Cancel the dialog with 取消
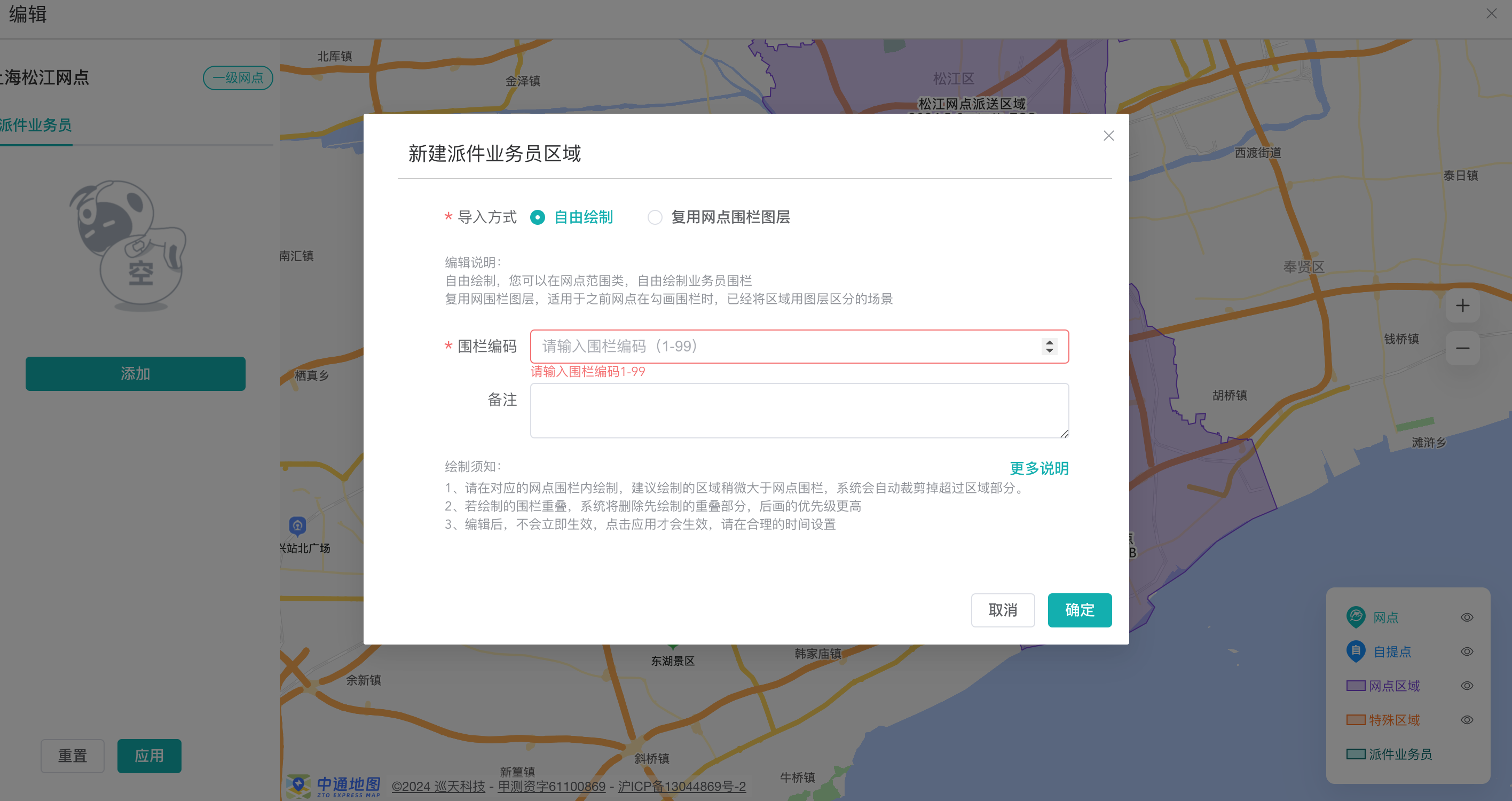Viewport: 1512px width, 801px height. click(x=1003, y=609)
